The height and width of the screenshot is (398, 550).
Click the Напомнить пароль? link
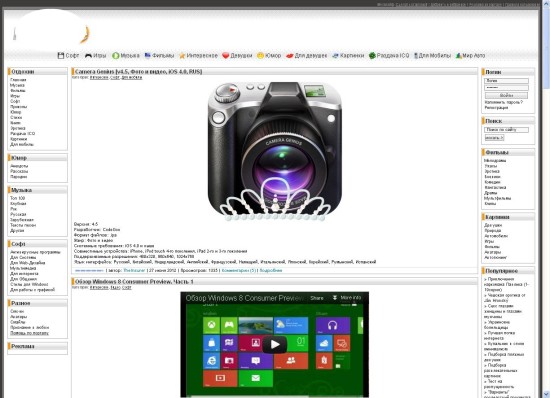tap(504, 102)
